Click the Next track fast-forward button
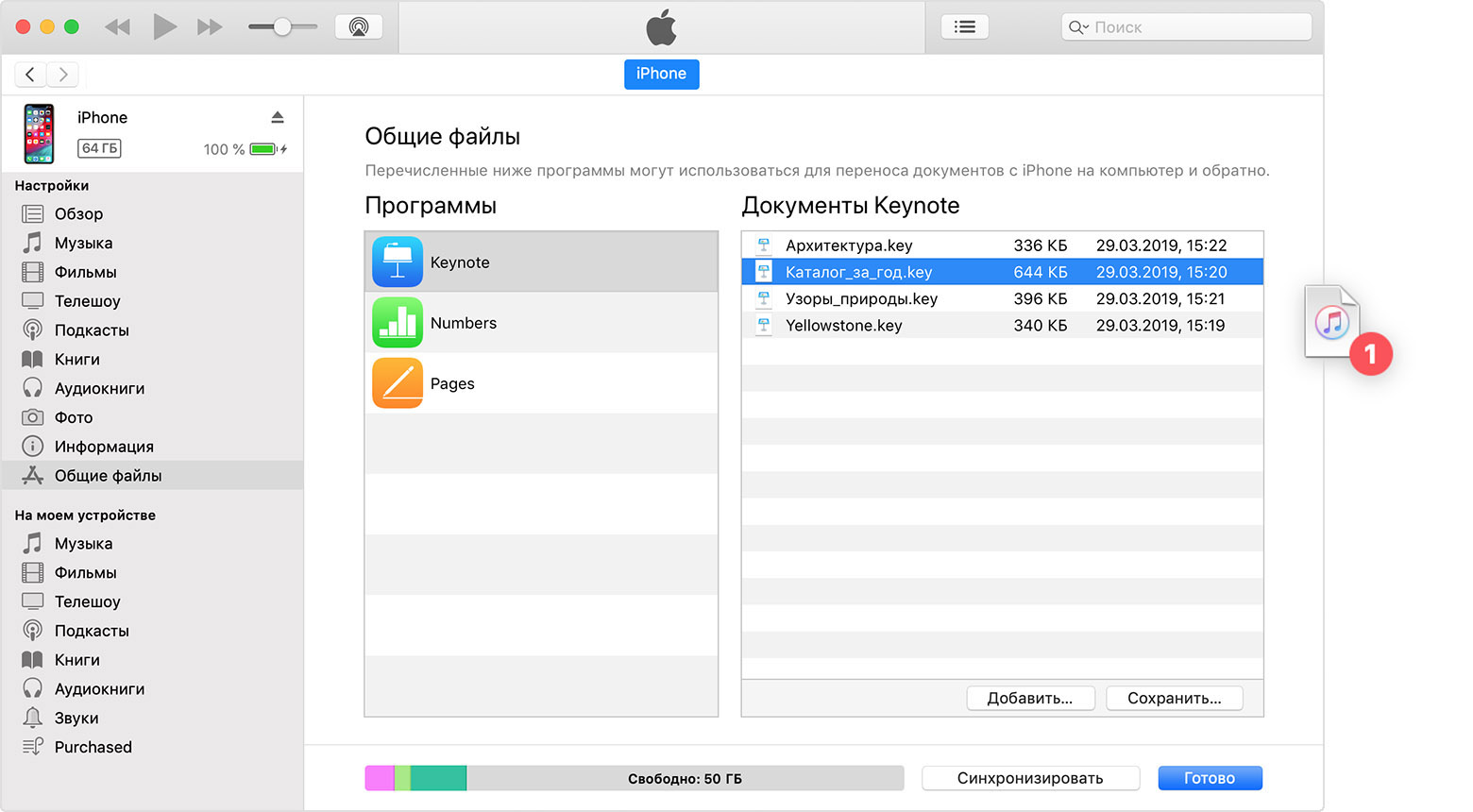1473x812 pixels. click(x=210, y=27)
